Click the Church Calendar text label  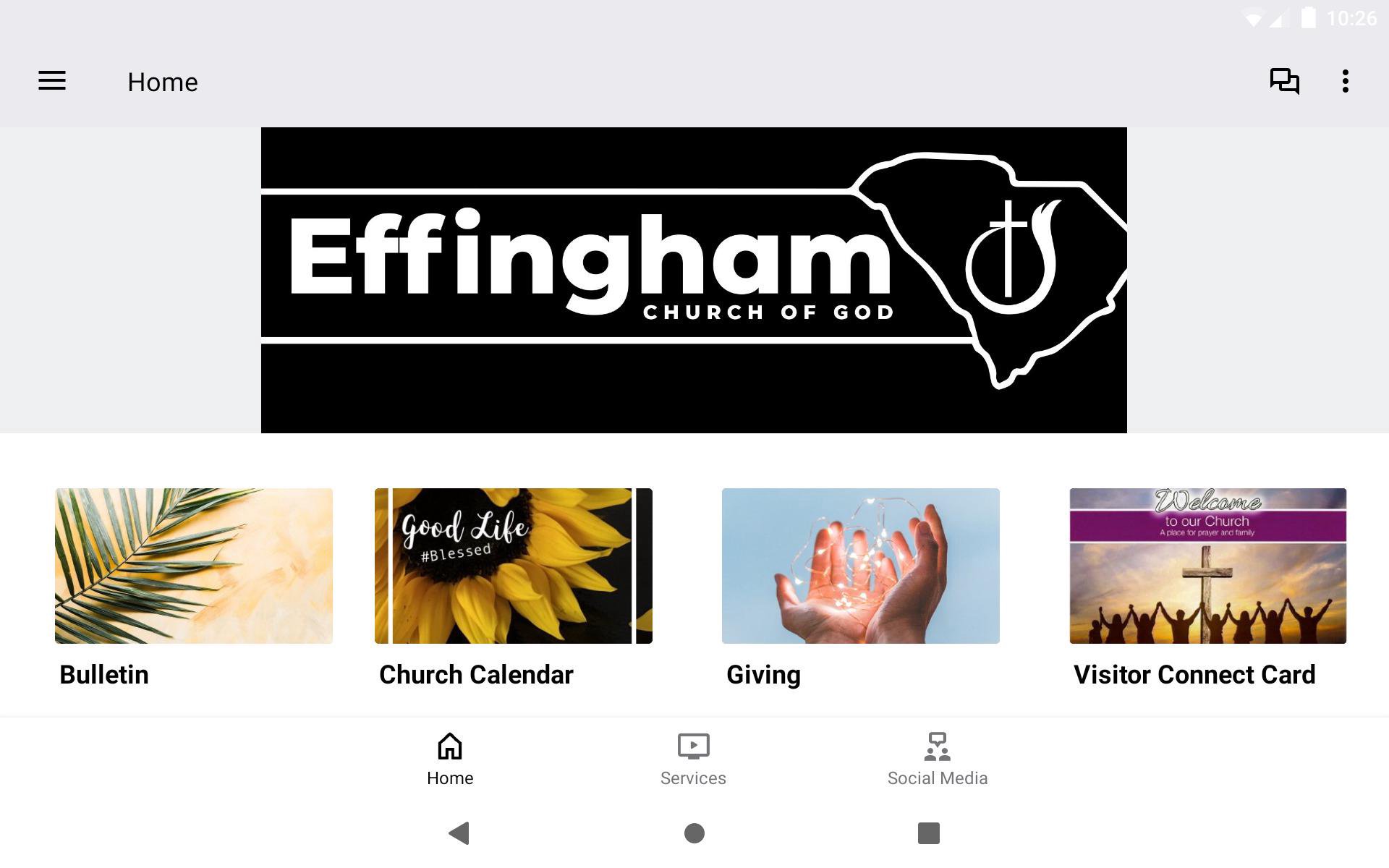[476, 675]
